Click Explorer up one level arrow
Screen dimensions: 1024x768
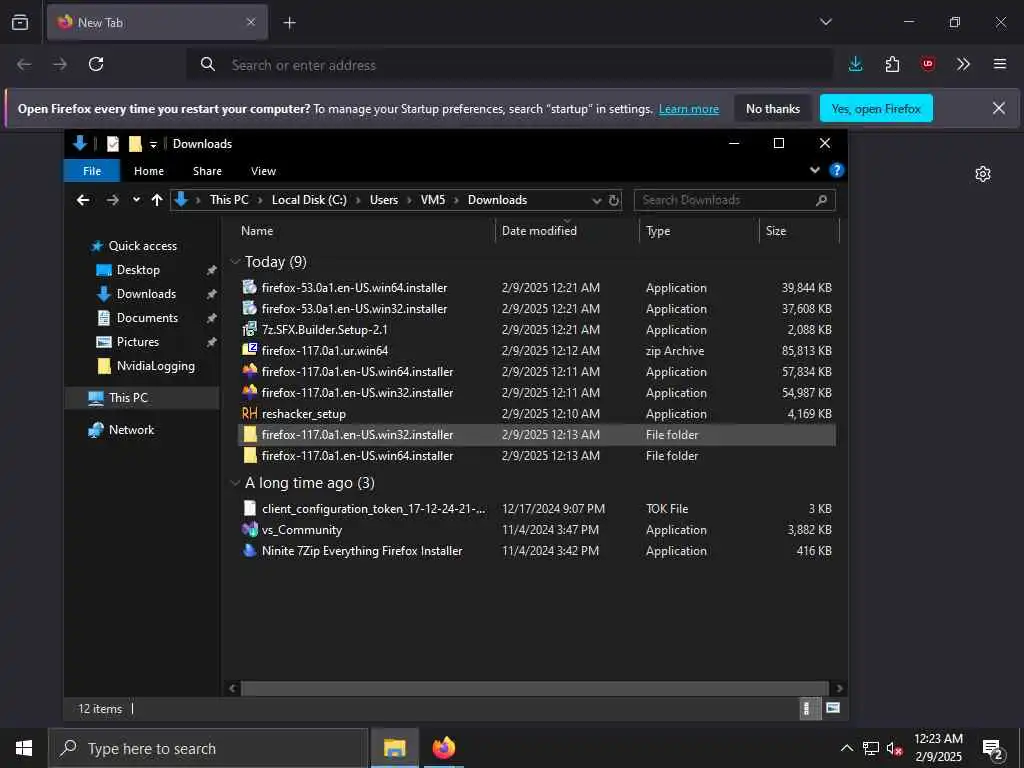pos(157,200)
